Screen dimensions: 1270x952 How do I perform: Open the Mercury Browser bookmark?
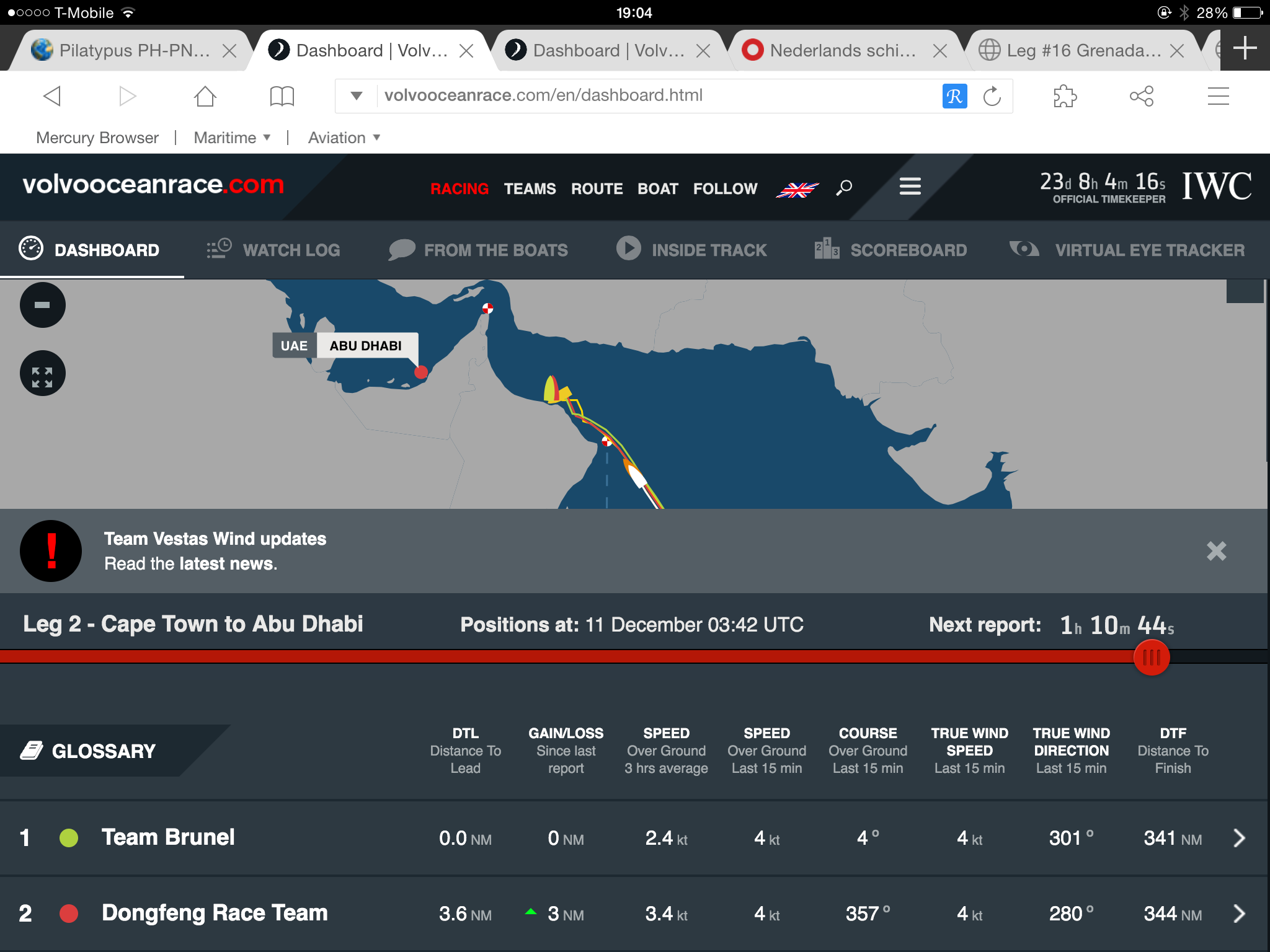pos(97,138)
